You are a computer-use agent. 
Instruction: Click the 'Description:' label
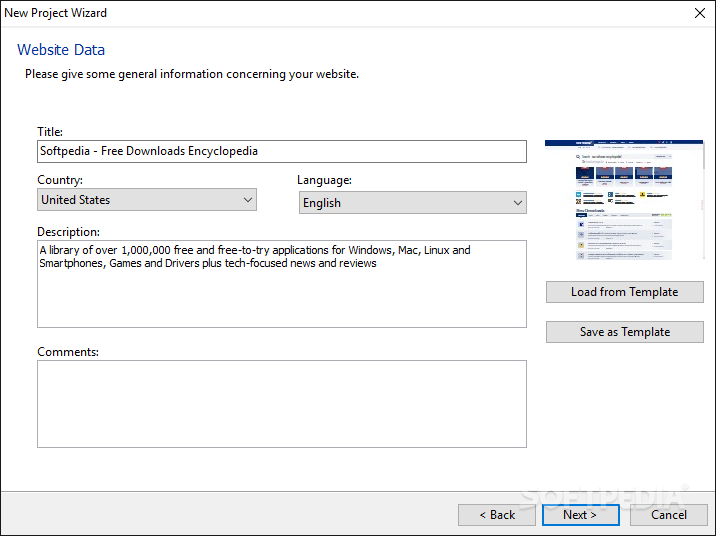pos(68,232)
